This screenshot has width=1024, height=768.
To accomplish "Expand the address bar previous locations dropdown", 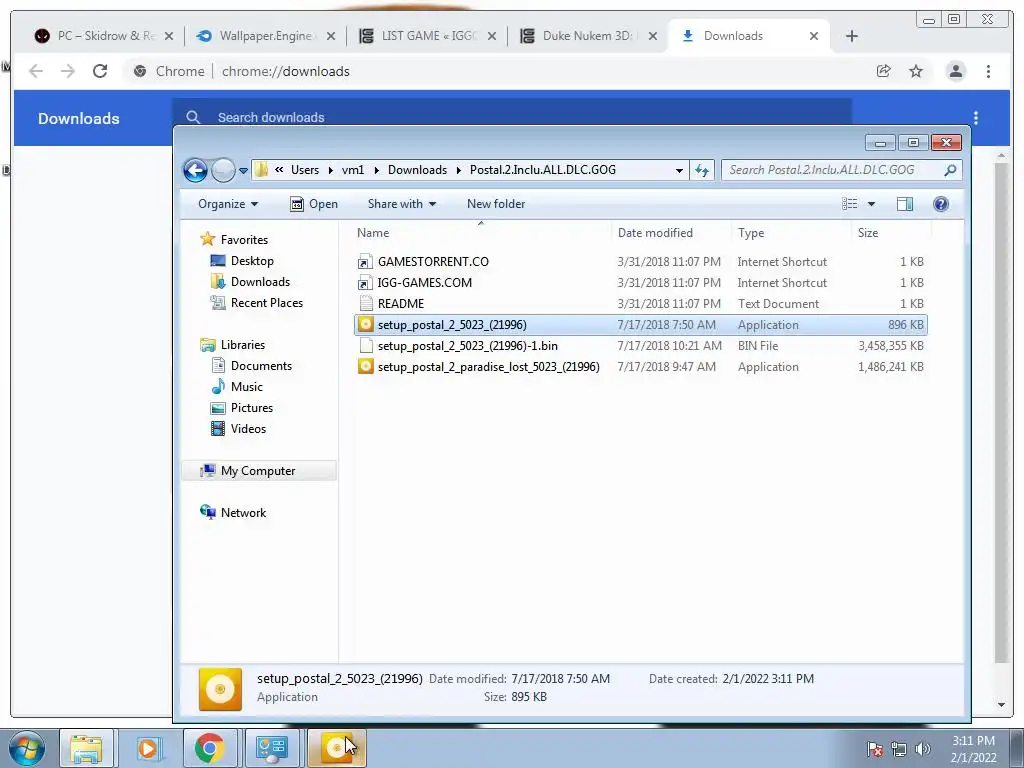I will pos(679,170).
